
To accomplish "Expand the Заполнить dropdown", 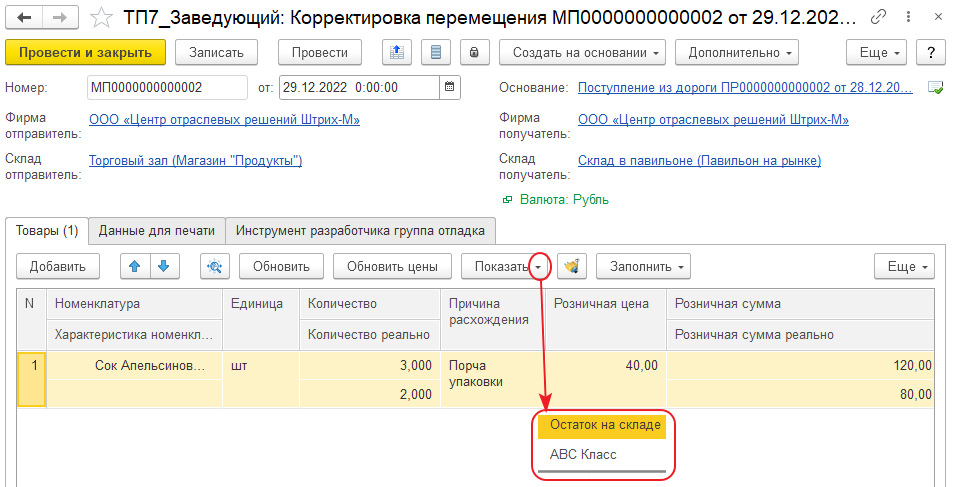I will pos(644,266).
